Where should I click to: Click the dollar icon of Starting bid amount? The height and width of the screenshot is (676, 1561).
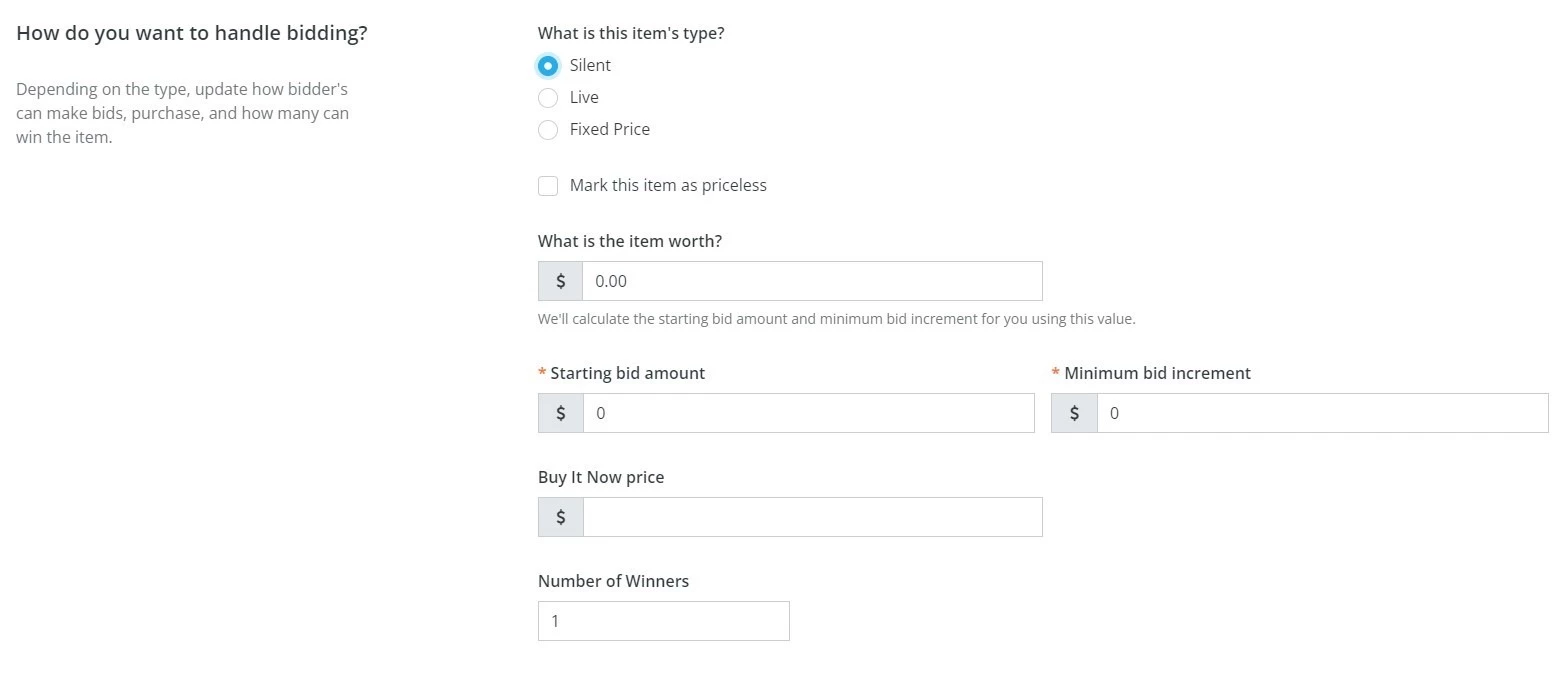click(561, 413)
